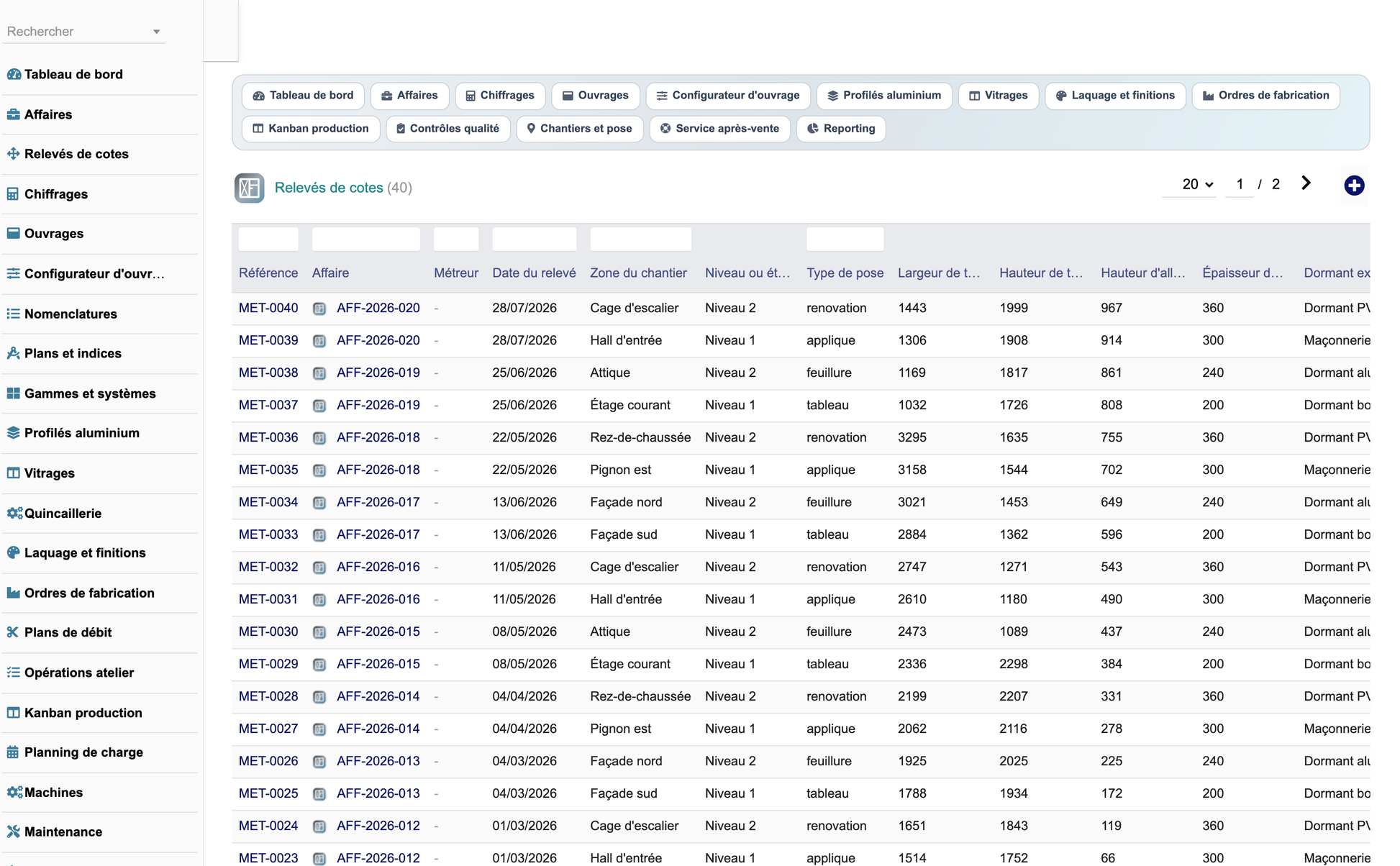
Task: Open Laquage et finitions top tab
Action: 1115,96
